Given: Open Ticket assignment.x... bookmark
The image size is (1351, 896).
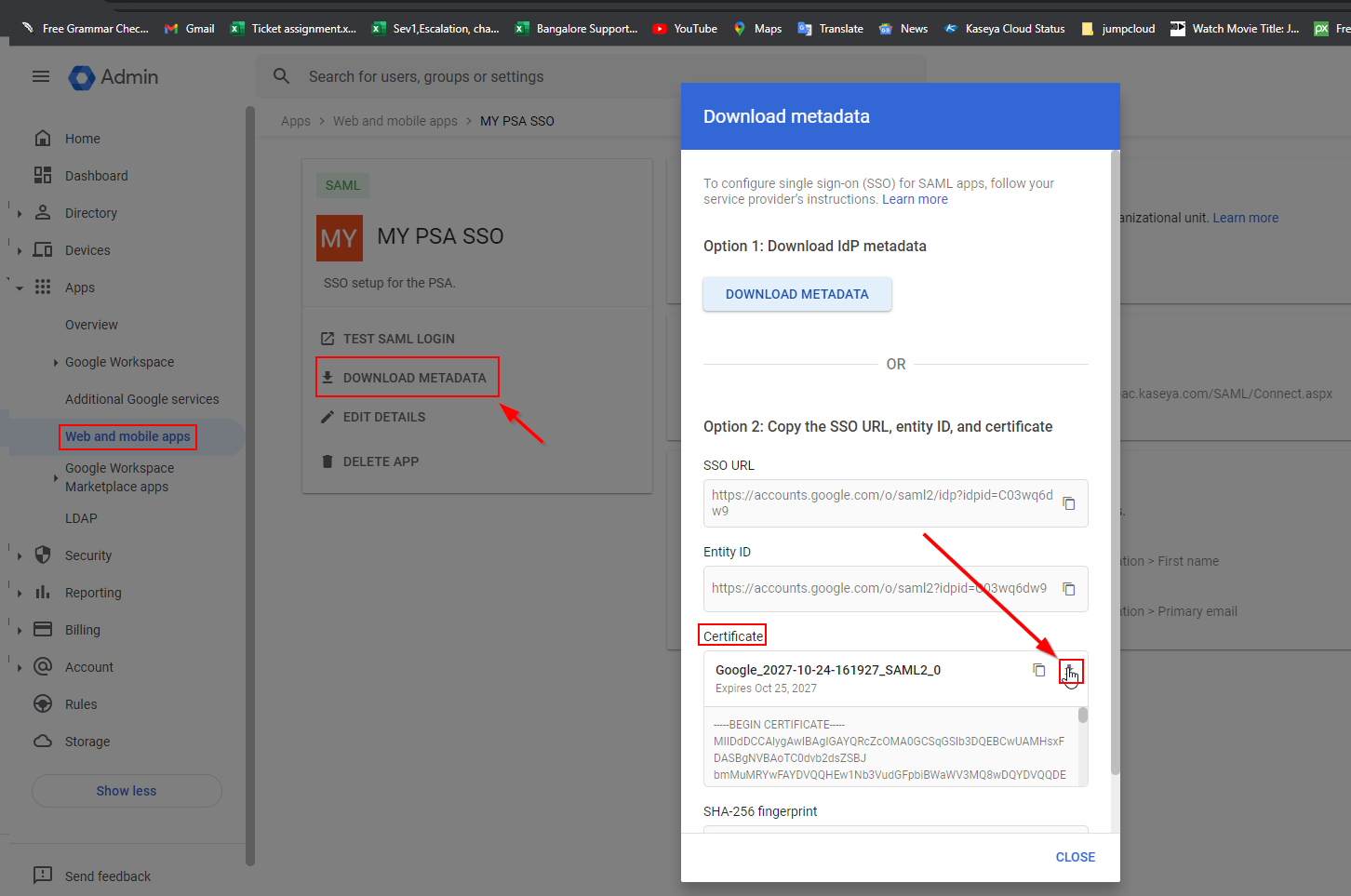Looking at the screenshot, I should click(x=294, y=29).
